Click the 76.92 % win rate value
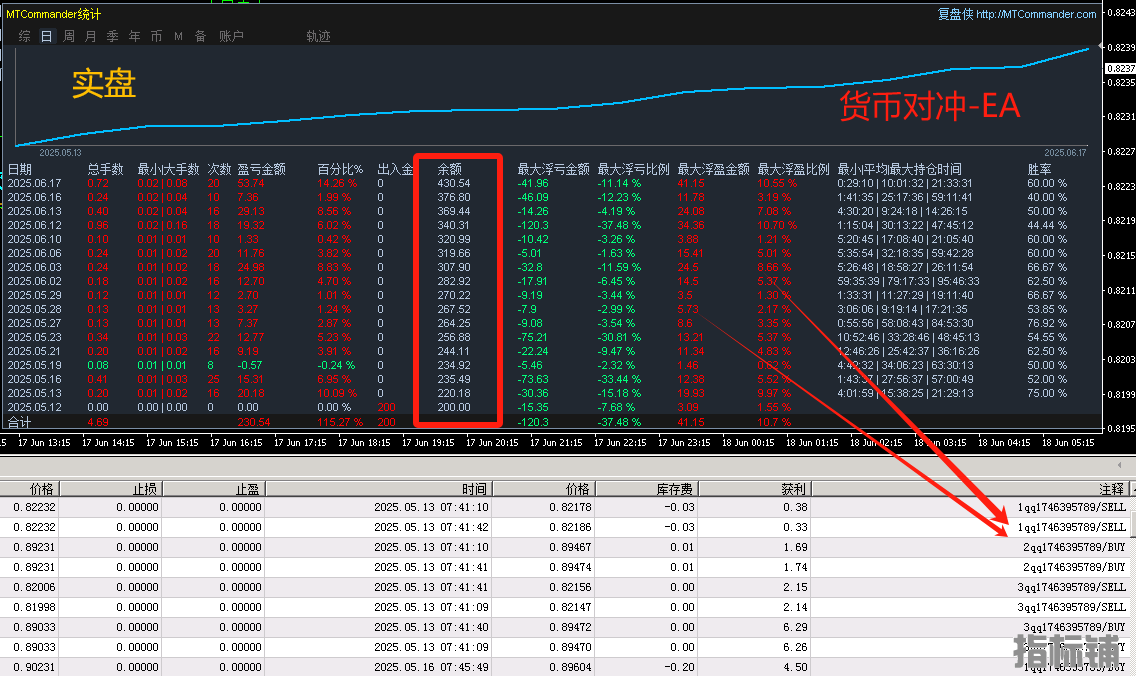Viewport: 1136px width, 676px height. click(x=1047, y=323)
